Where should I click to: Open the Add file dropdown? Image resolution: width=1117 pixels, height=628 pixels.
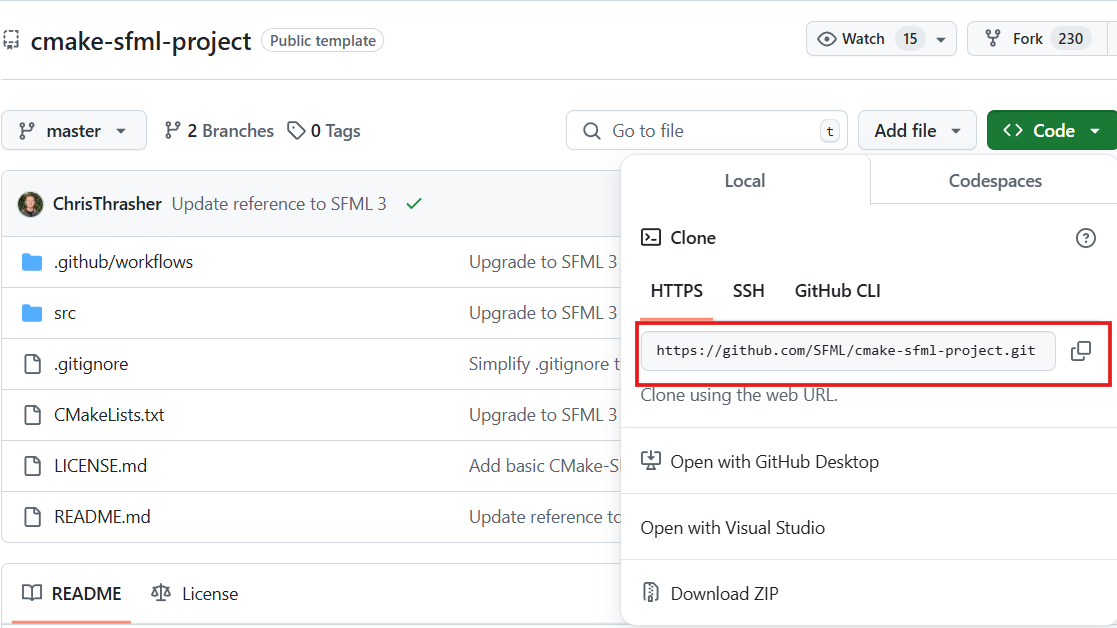[917, 130]
